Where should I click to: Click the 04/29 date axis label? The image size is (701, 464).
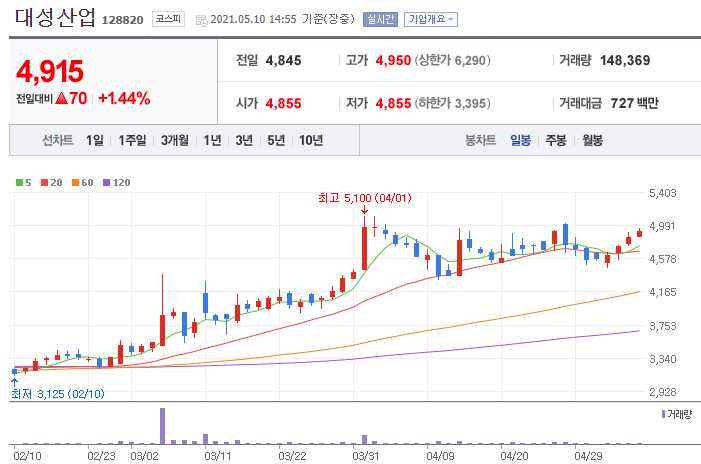point(588,456)
